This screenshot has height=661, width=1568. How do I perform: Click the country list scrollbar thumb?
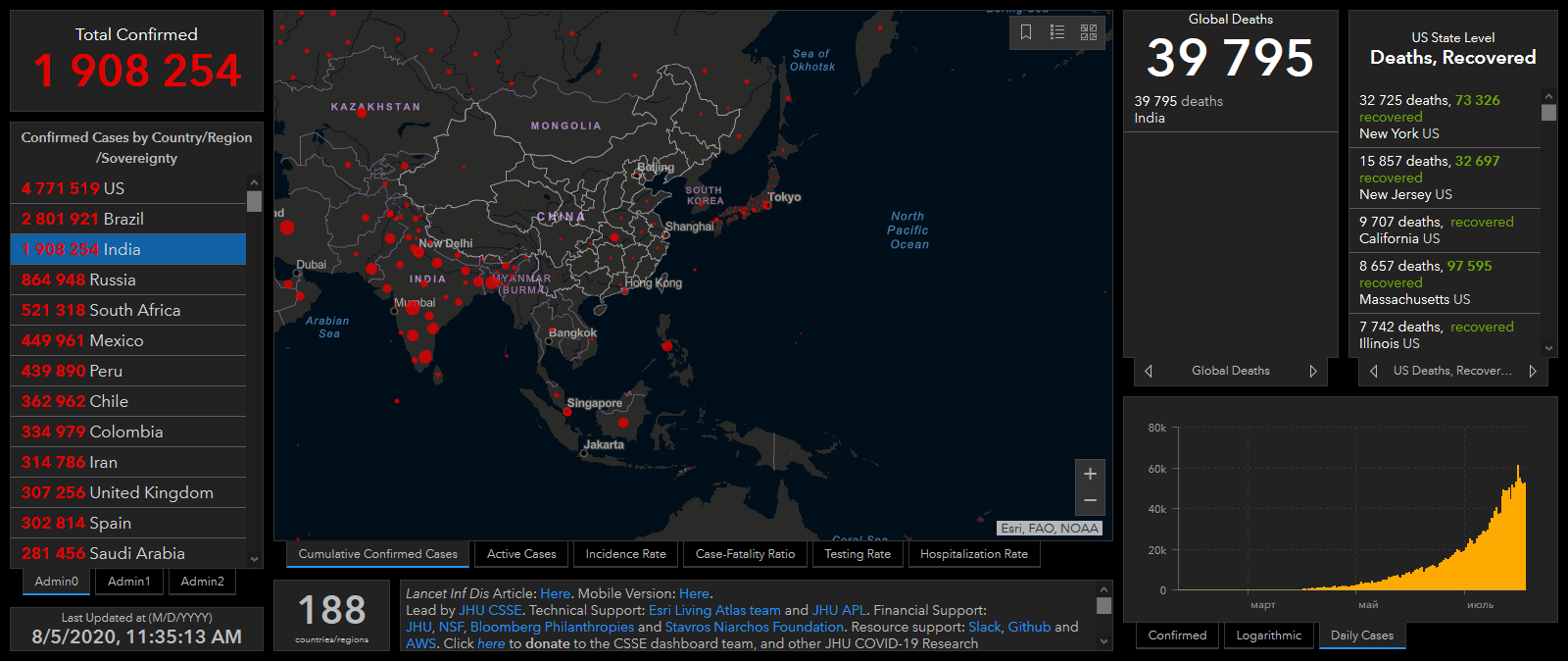255,201
